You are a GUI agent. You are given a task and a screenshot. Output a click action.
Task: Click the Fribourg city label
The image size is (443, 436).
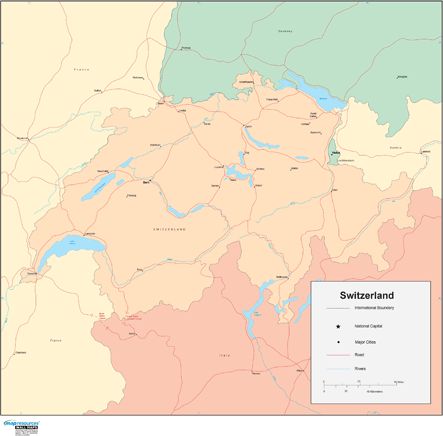pyautogui.click(x=132, y=195)
